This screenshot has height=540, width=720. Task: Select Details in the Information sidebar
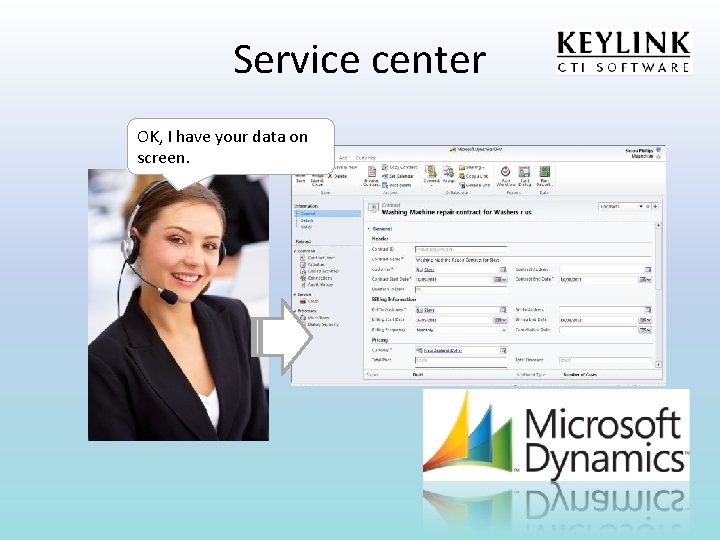307,220
